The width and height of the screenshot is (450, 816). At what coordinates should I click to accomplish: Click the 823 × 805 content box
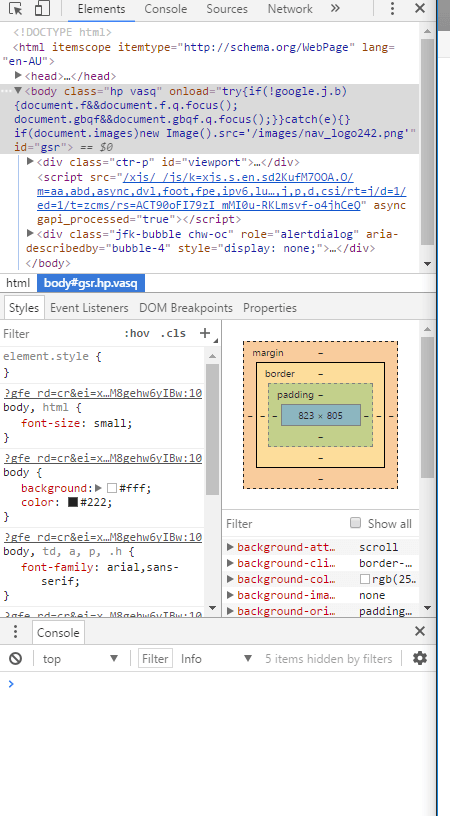(320, 415)
